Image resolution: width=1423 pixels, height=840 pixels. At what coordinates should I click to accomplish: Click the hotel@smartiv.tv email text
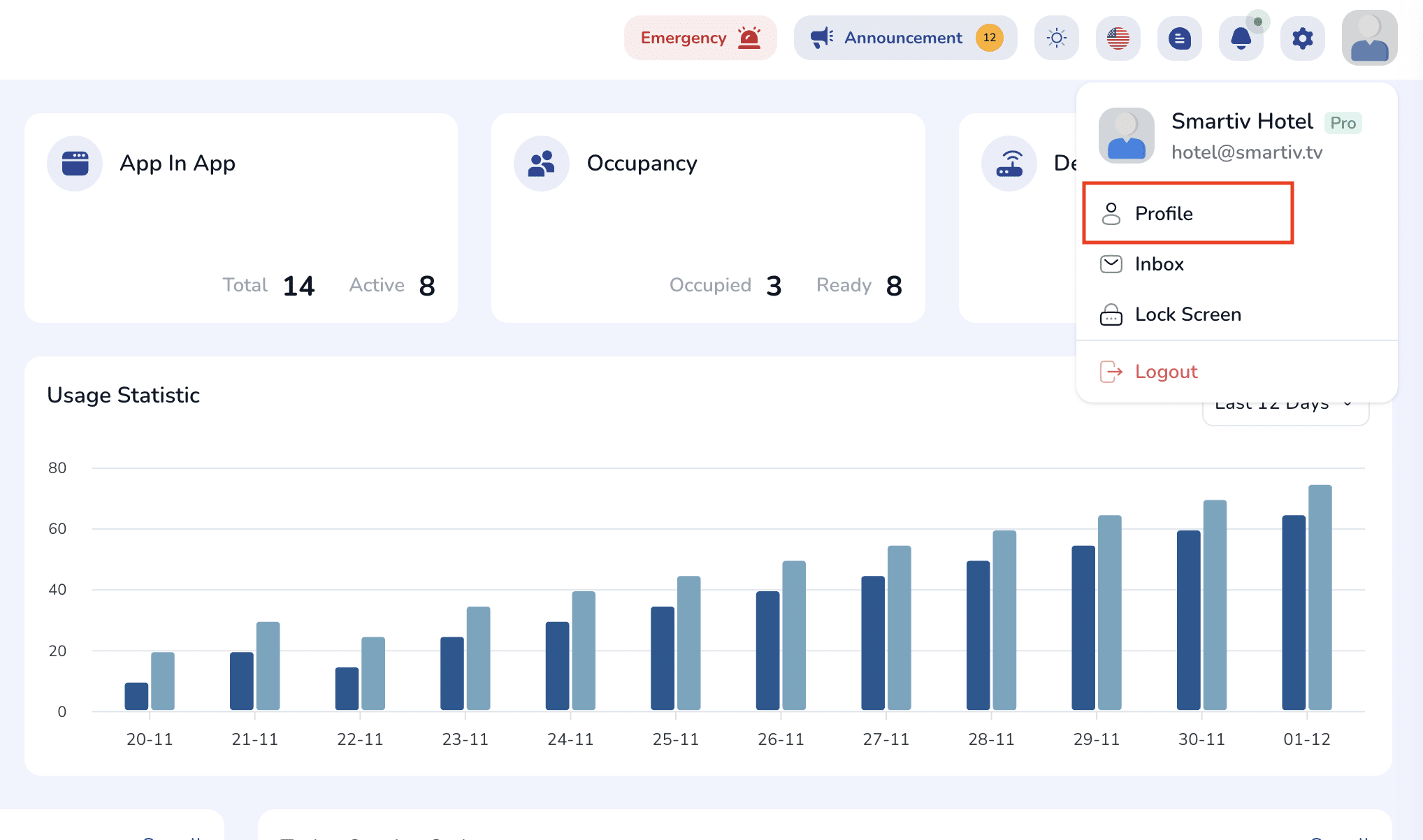click(1247, 152)
